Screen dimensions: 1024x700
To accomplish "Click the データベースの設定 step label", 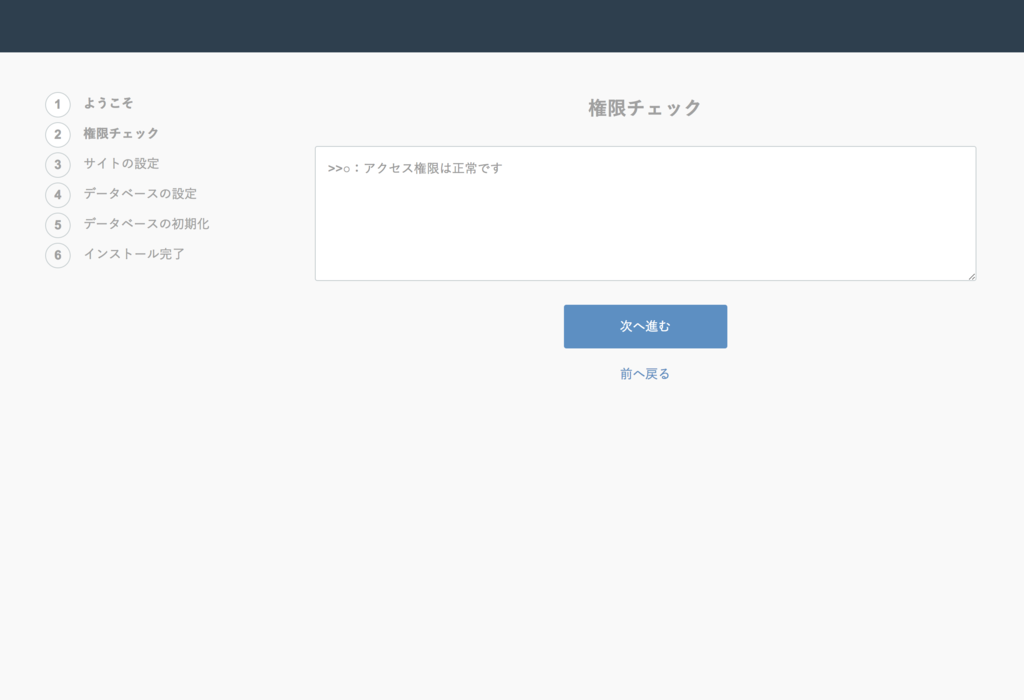I will tap(140, 193).
